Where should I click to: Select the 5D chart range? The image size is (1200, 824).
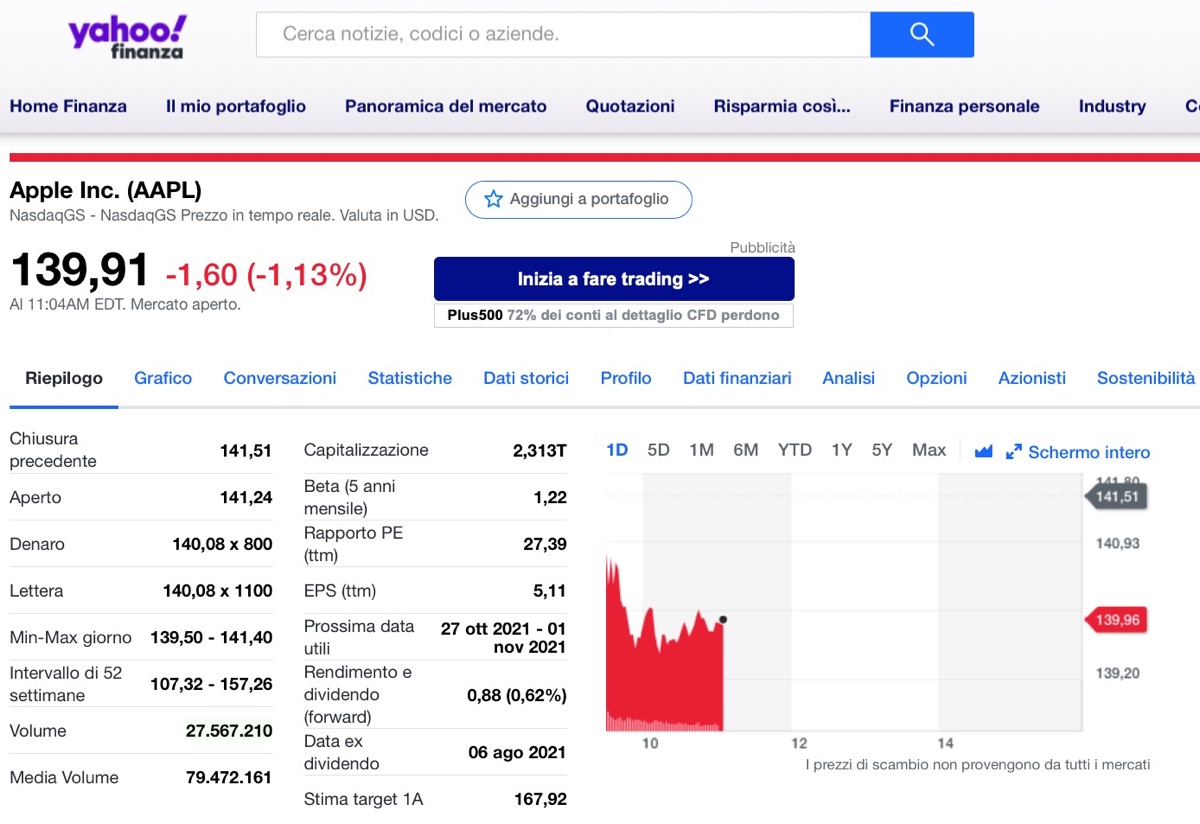658,450
